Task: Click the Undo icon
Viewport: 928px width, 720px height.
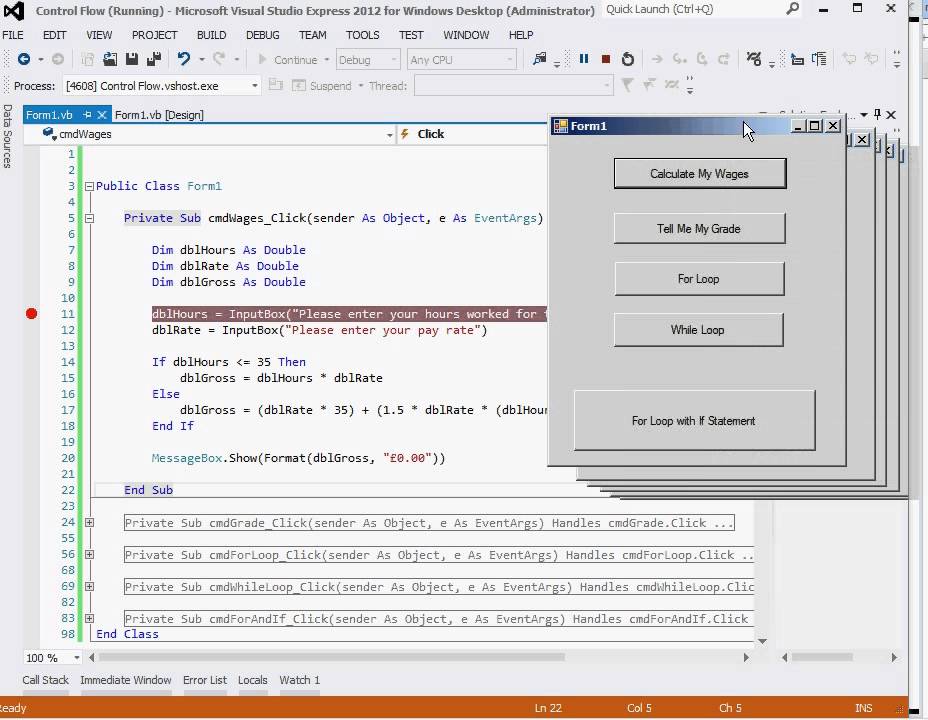Action: pos(184,59)
